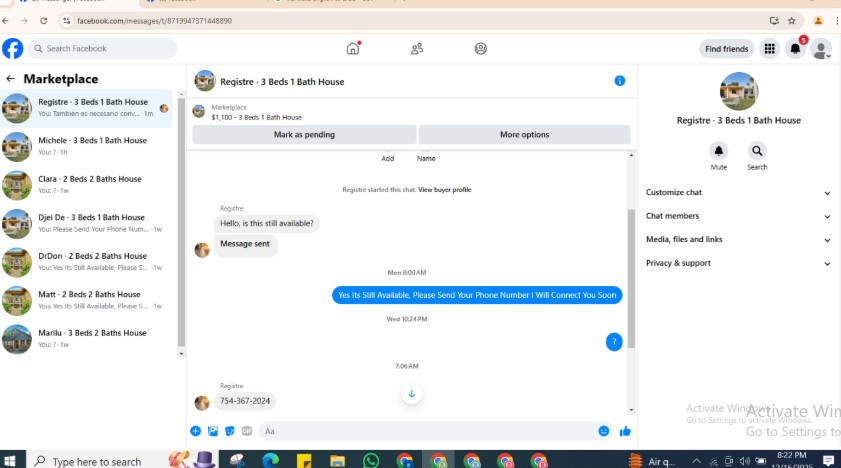Click the phone number 754-367-2024 message
The height and width of the screenshot is (468, 841).
tap(245, 401)
